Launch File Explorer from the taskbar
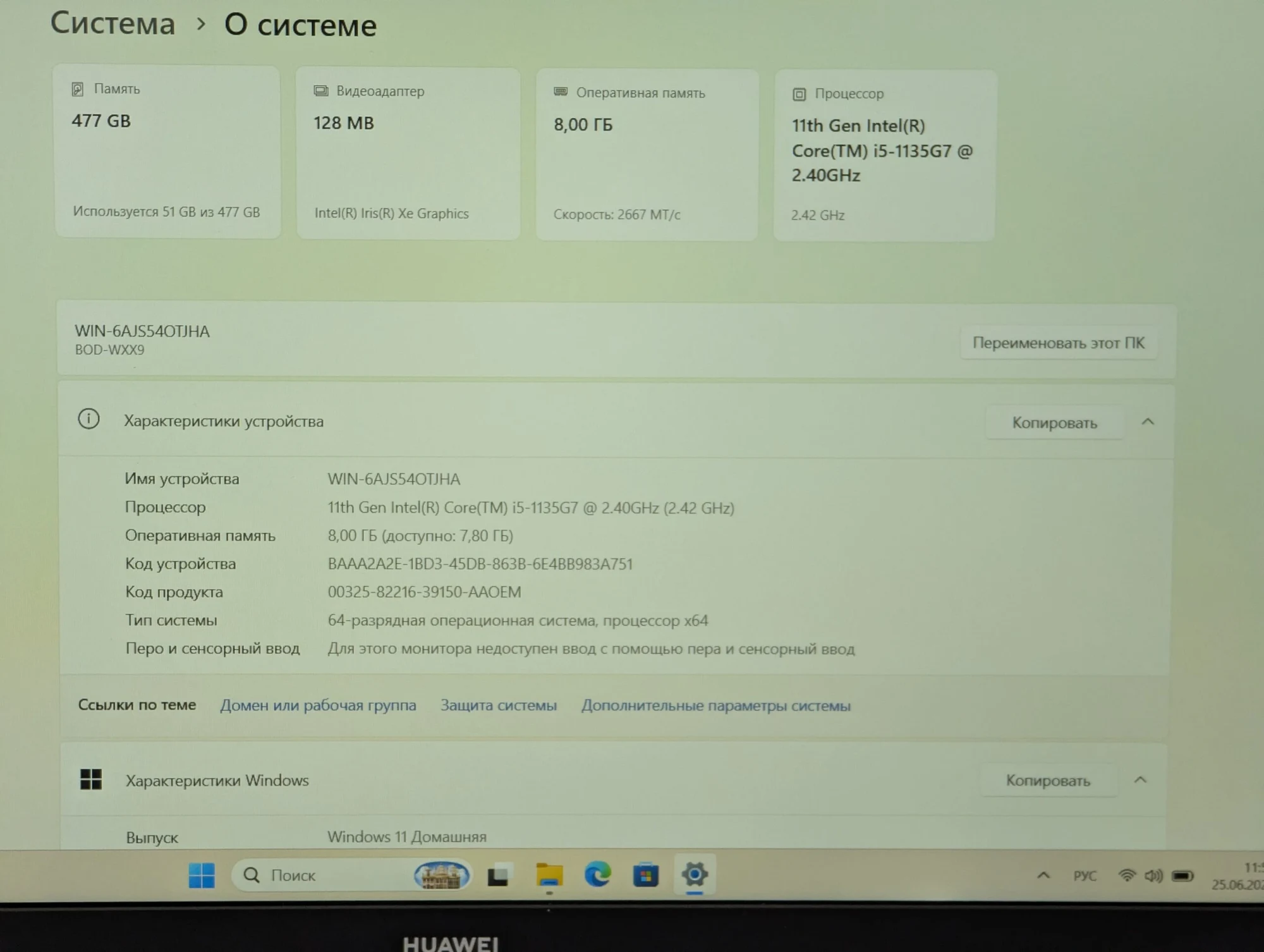 (x=549, y=876)
